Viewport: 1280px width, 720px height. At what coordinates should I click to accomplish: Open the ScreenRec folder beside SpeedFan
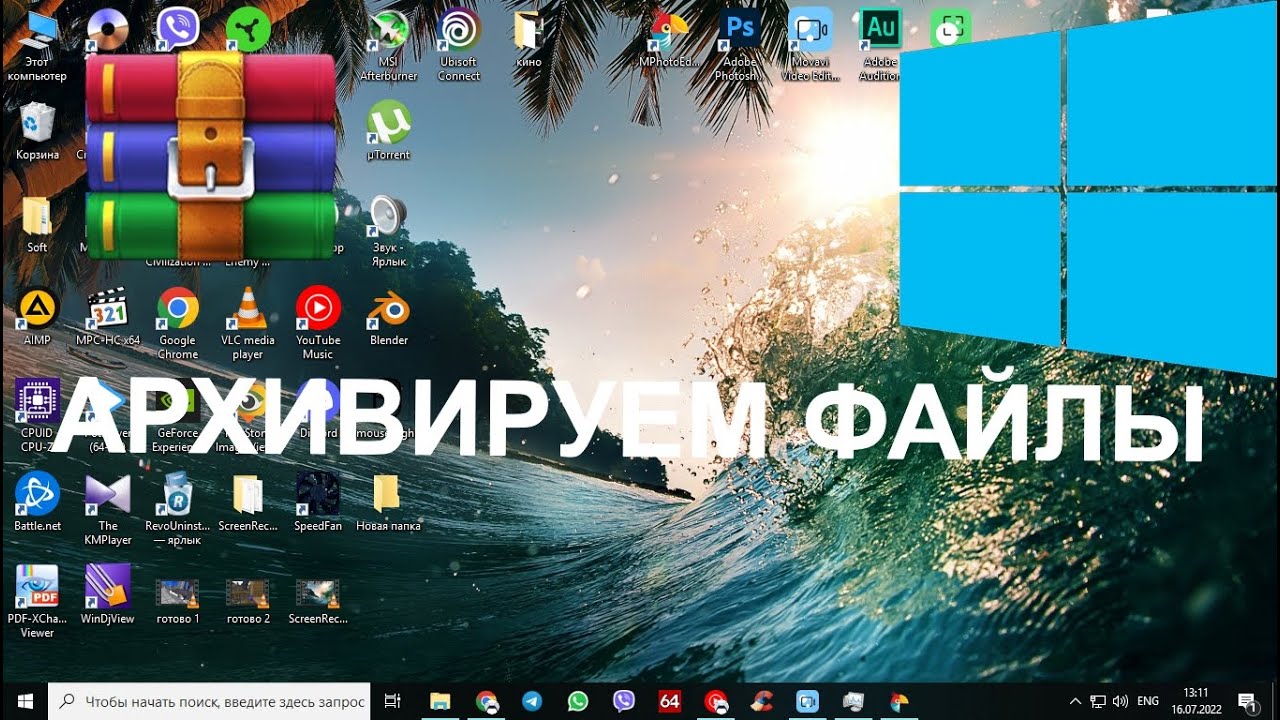(x=248, y=502)
